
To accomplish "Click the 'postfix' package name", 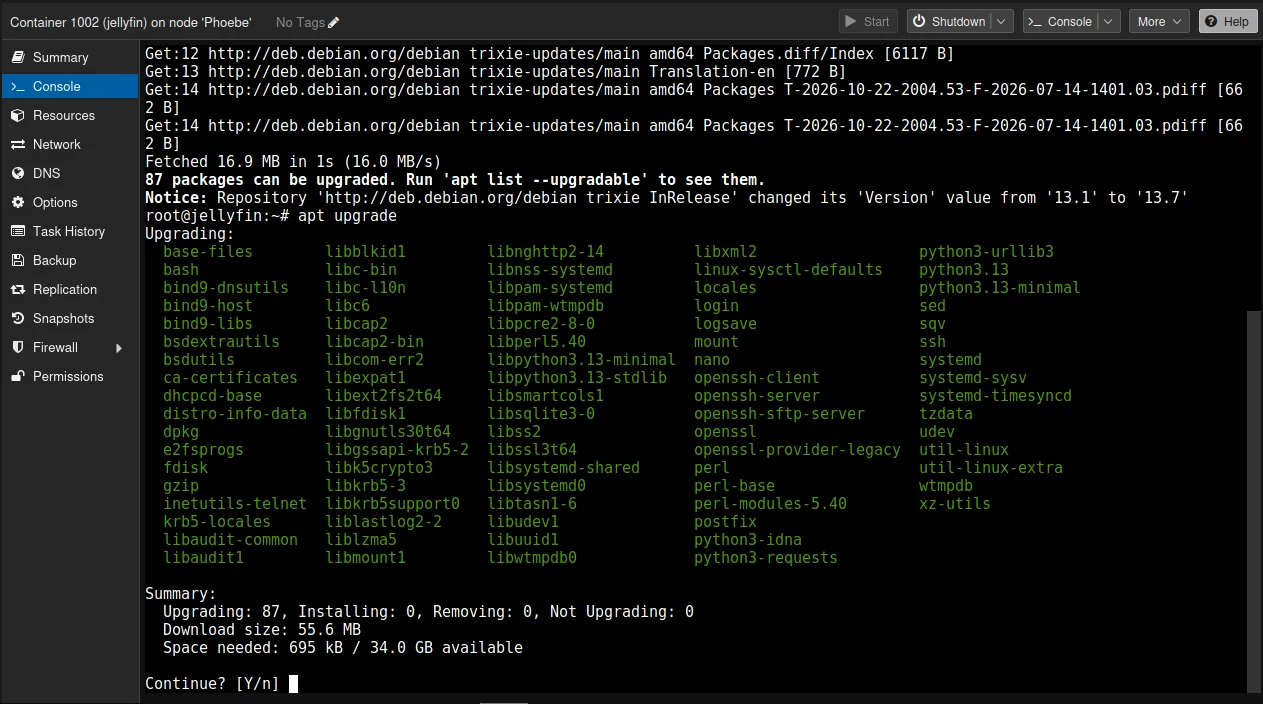I will tap(725, 521).
